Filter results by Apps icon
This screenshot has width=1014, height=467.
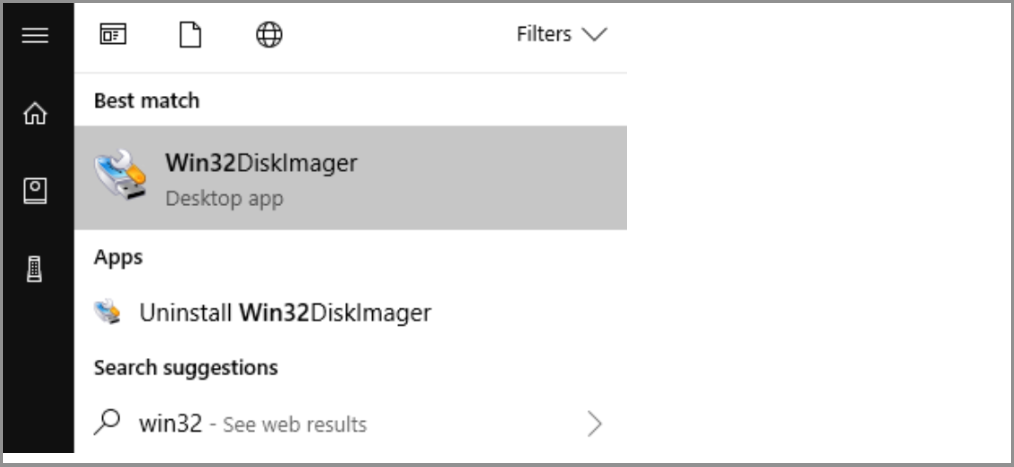click(113, 35)
